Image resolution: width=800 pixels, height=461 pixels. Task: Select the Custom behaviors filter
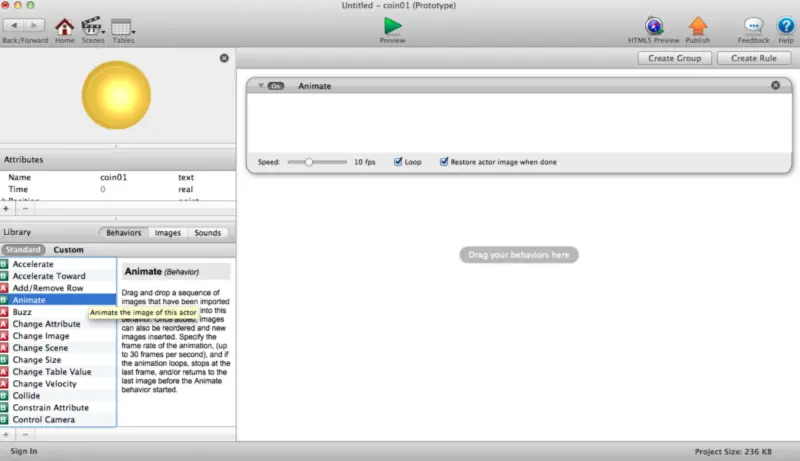68,249
